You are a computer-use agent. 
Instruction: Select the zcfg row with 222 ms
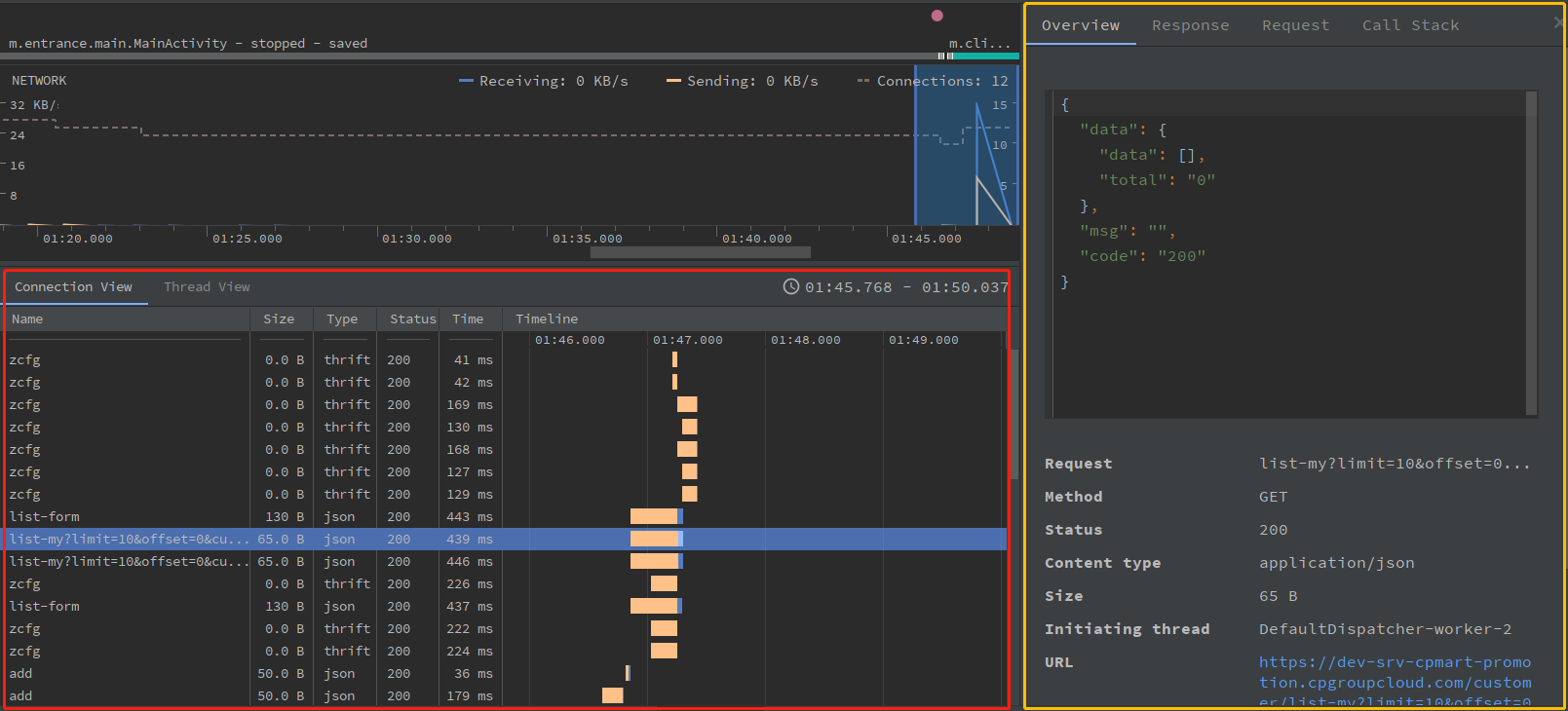click(505, 628)
